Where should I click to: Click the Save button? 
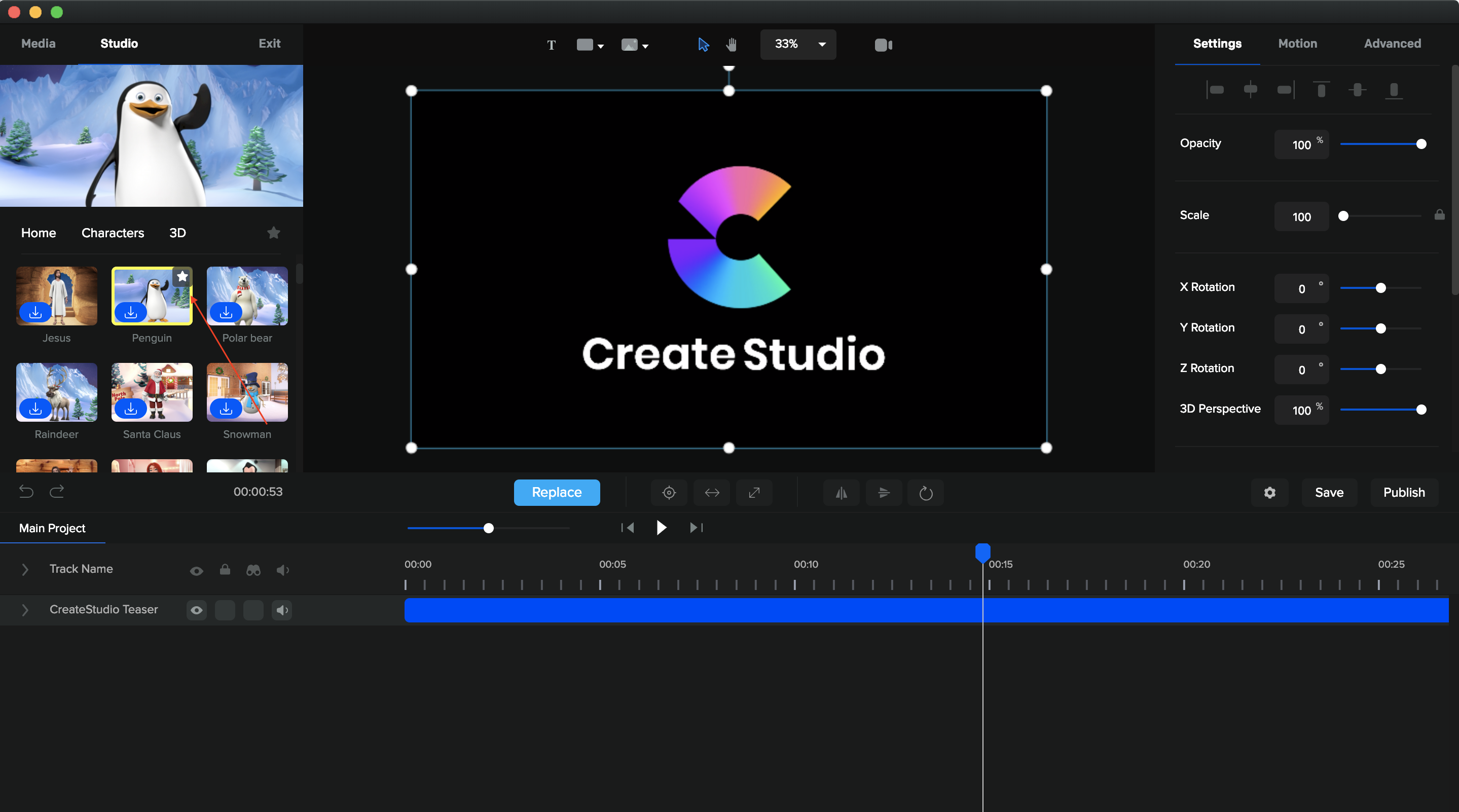point(1329,493)
